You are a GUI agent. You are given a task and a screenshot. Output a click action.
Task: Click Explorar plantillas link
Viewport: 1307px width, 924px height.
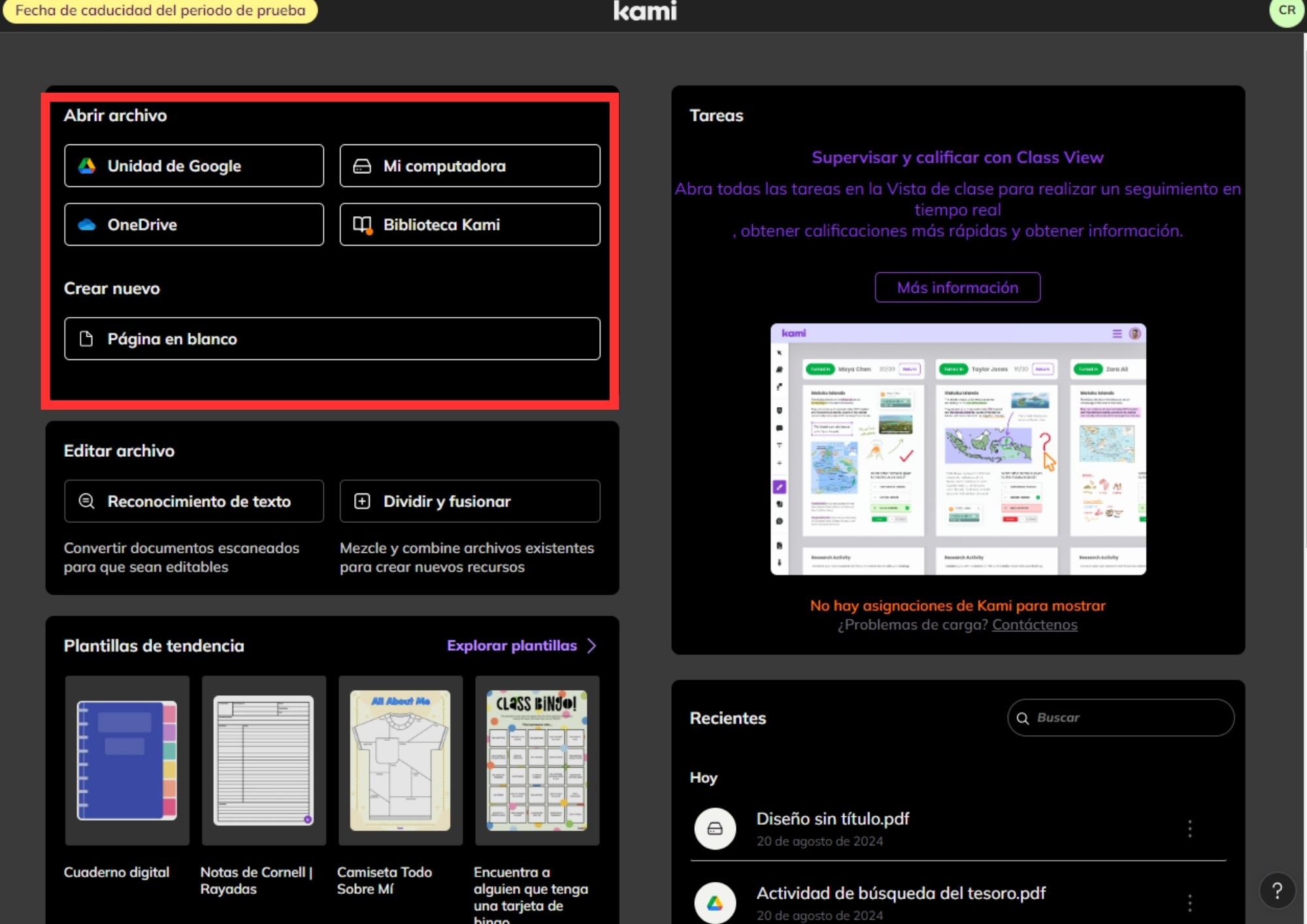point(512,646)
